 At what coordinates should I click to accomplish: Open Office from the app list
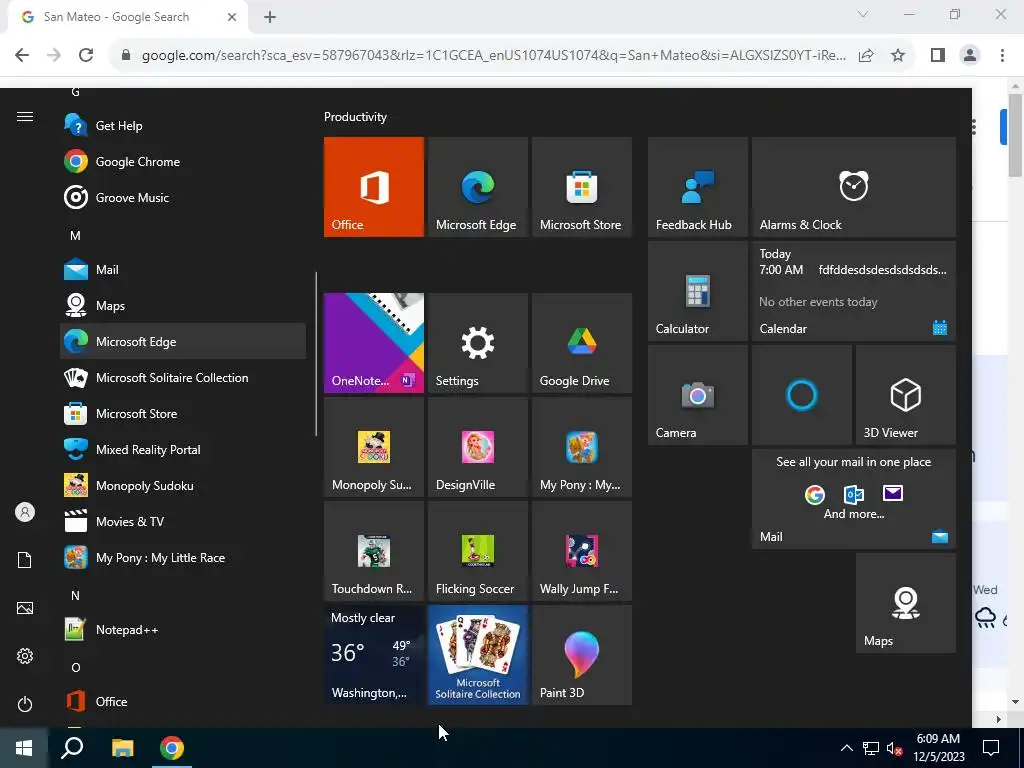(183, 701)
